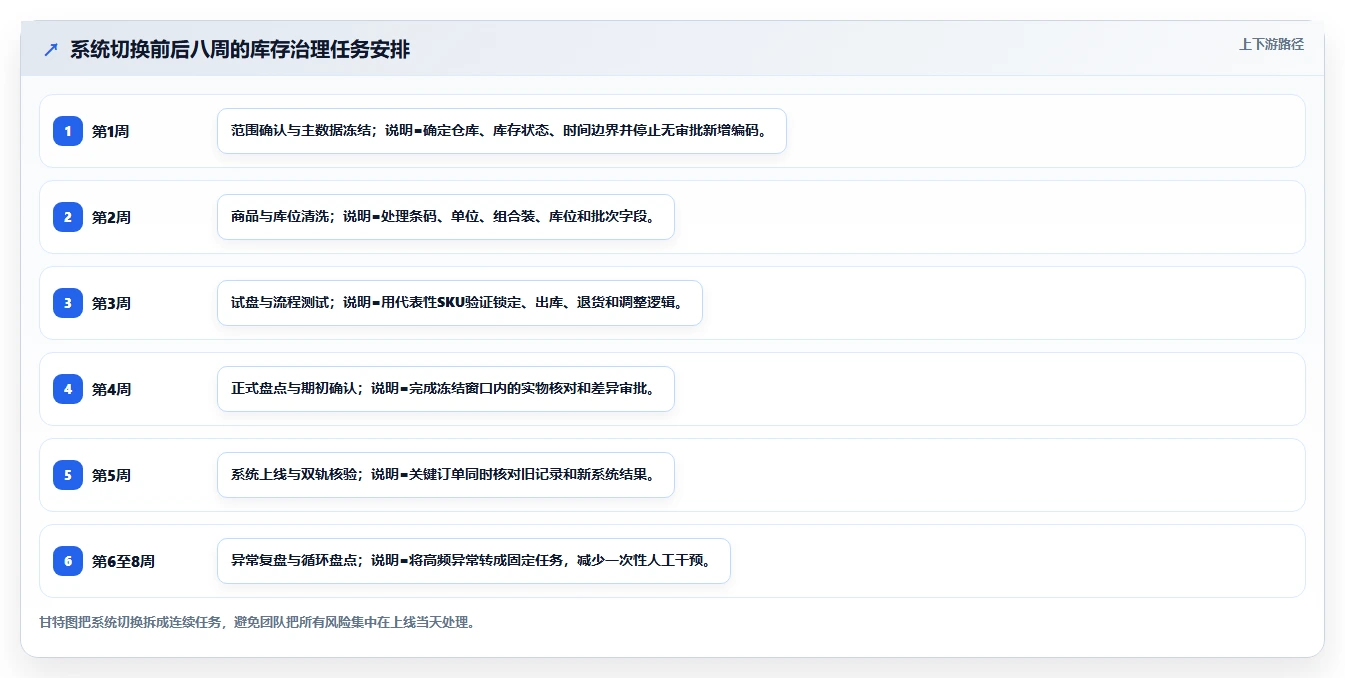
Task: Click the 第2周 label
Action: [111, 217]
